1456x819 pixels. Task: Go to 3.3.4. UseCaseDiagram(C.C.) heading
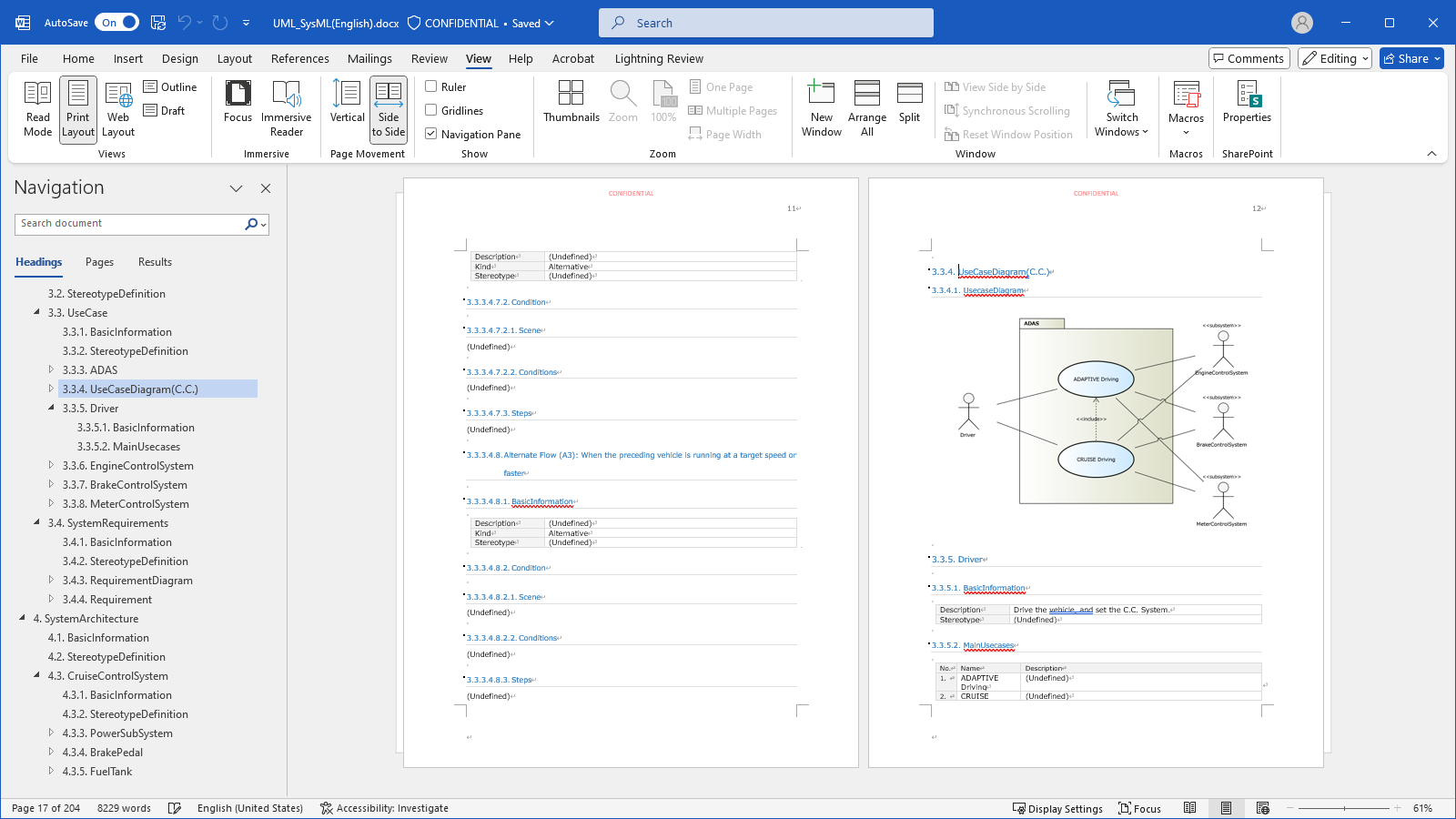pyautogui.click(x=157, y=389)
